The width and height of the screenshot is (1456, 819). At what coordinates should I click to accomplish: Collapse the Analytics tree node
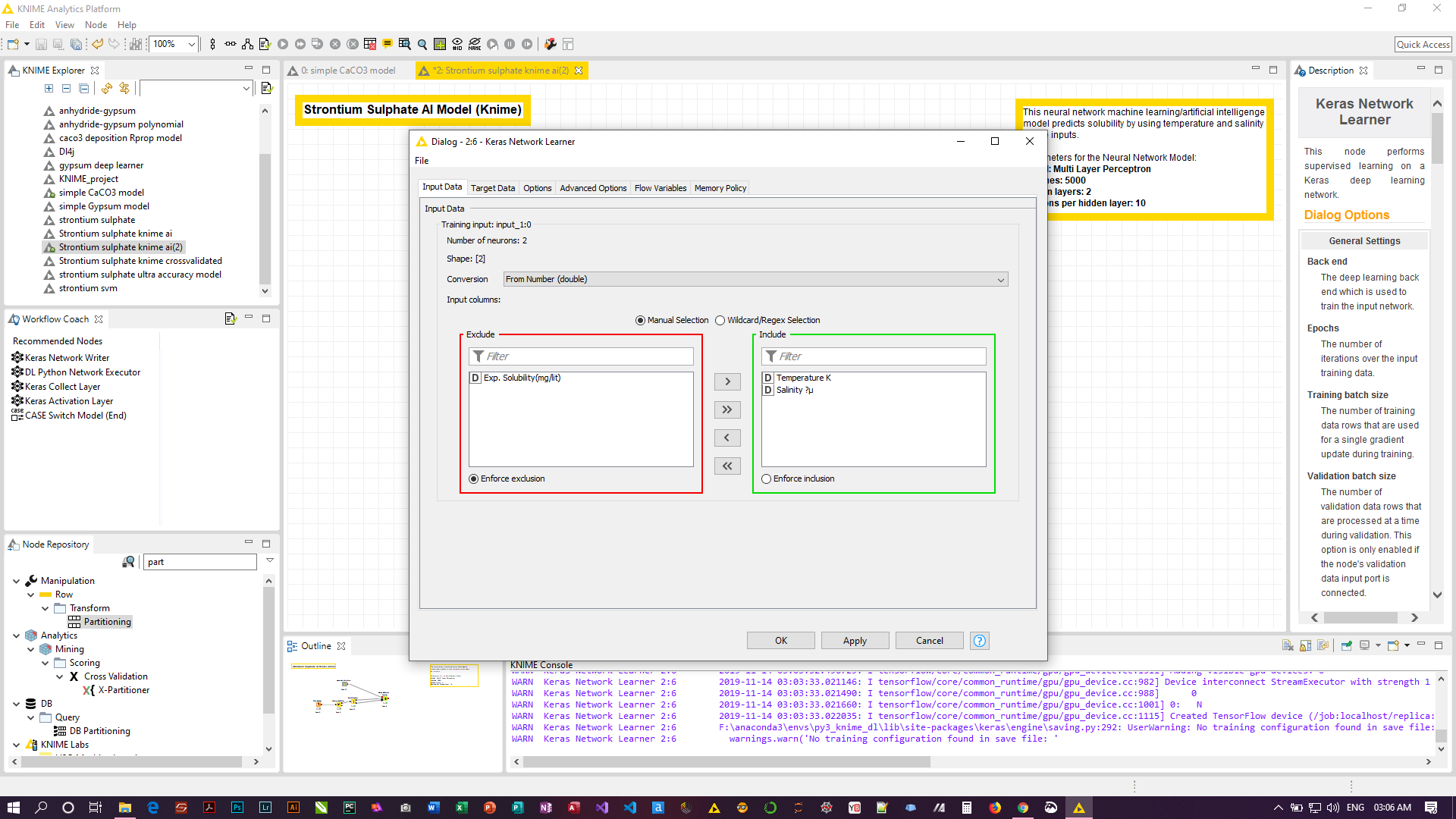(17, 635)
